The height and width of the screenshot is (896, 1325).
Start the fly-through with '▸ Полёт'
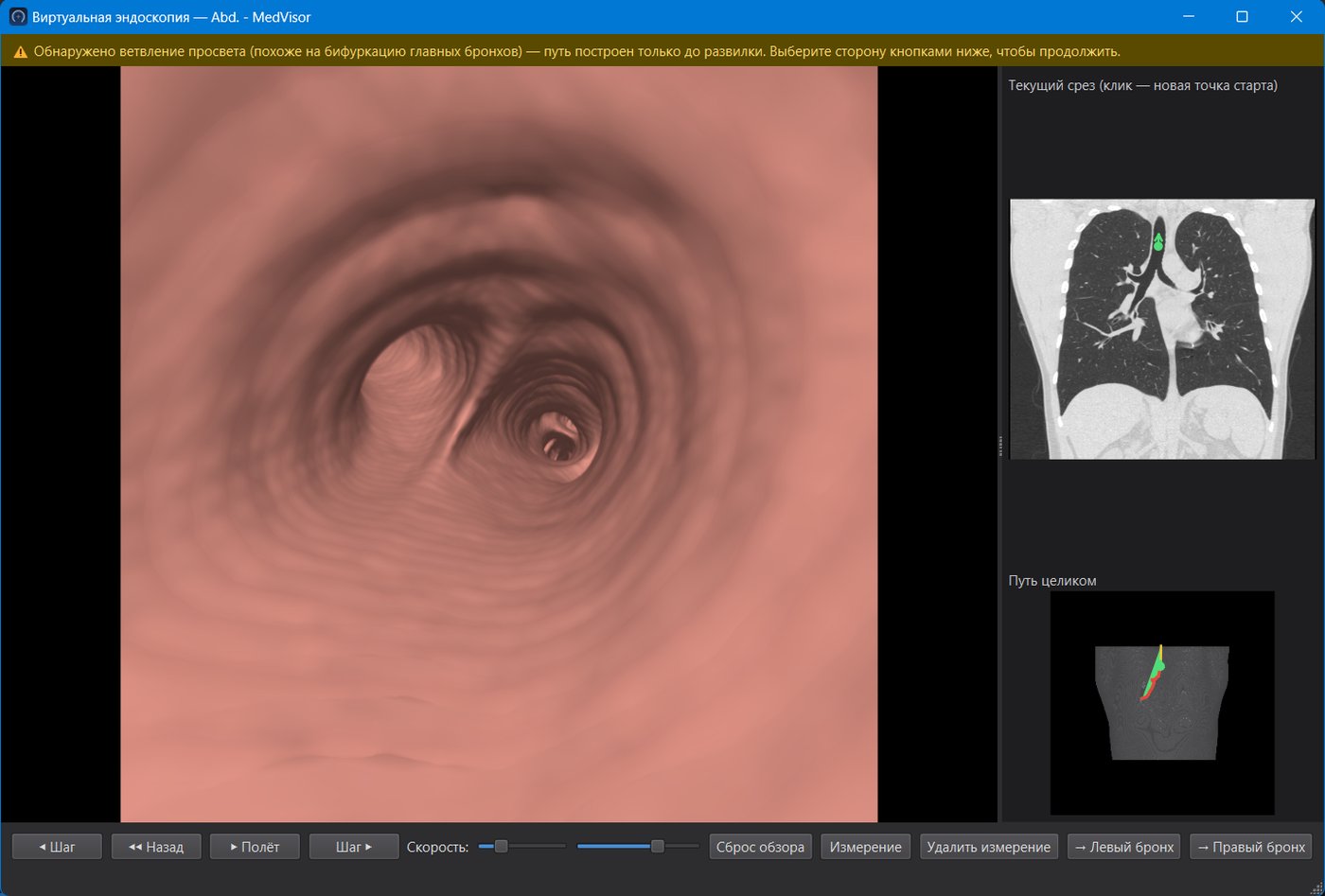coord(255,847)
